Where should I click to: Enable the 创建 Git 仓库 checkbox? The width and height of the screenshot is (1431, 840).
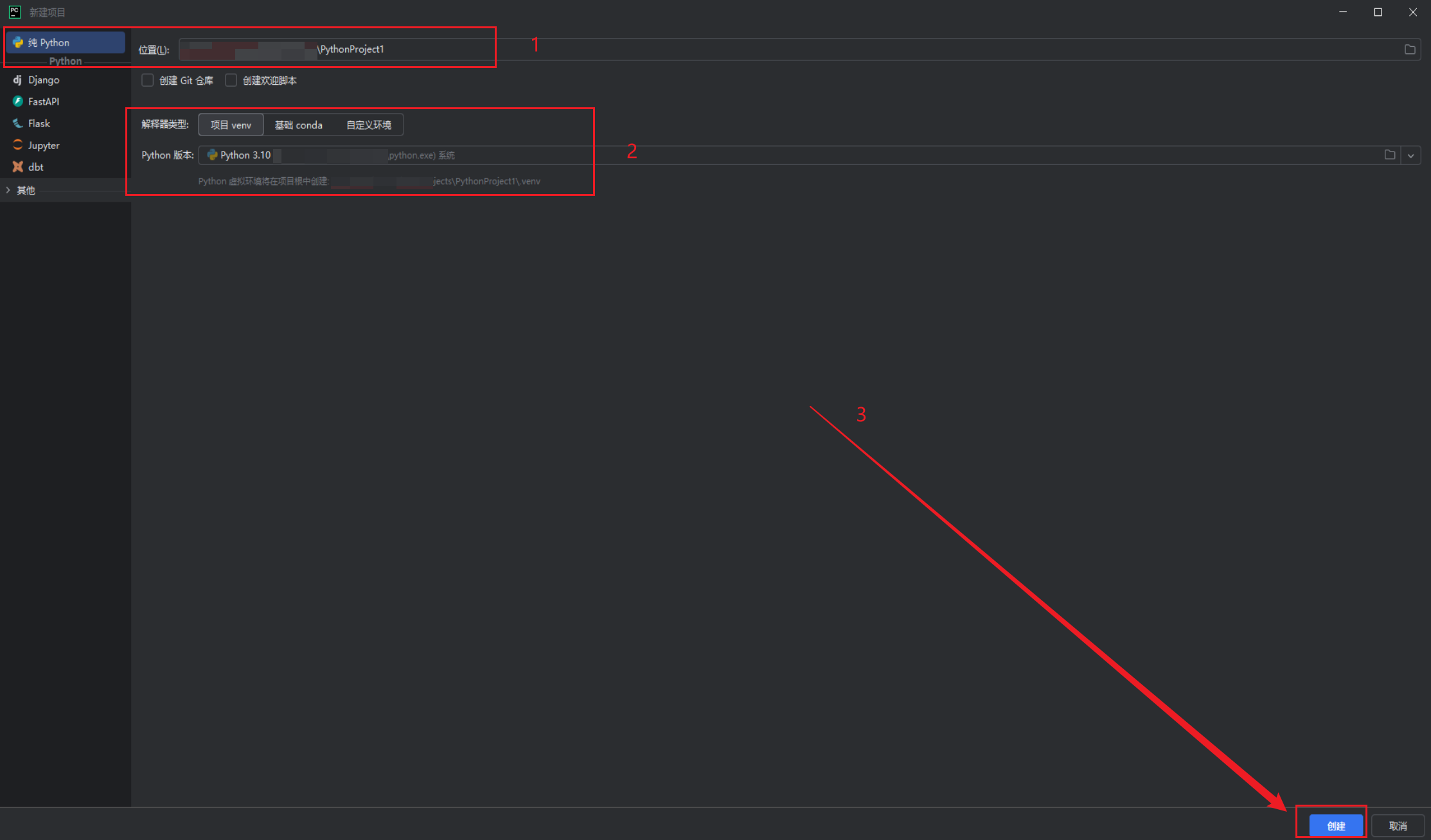[148, 80]
